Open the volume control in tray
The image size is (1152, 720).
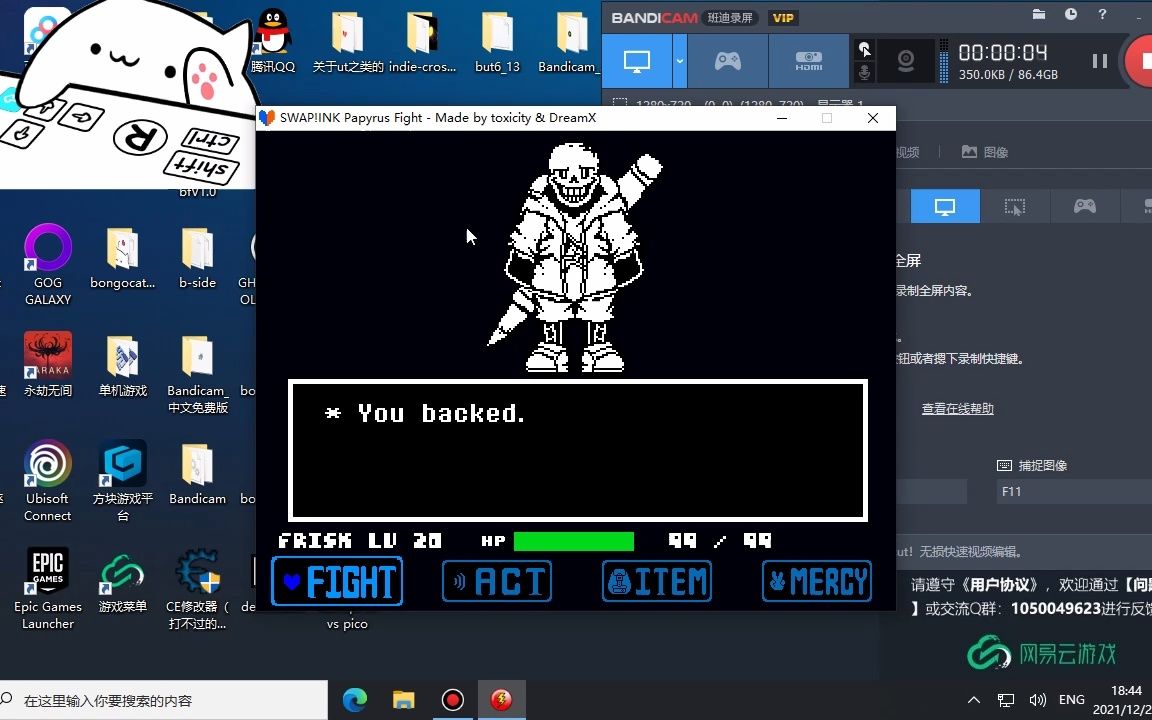click(1037, 700)
